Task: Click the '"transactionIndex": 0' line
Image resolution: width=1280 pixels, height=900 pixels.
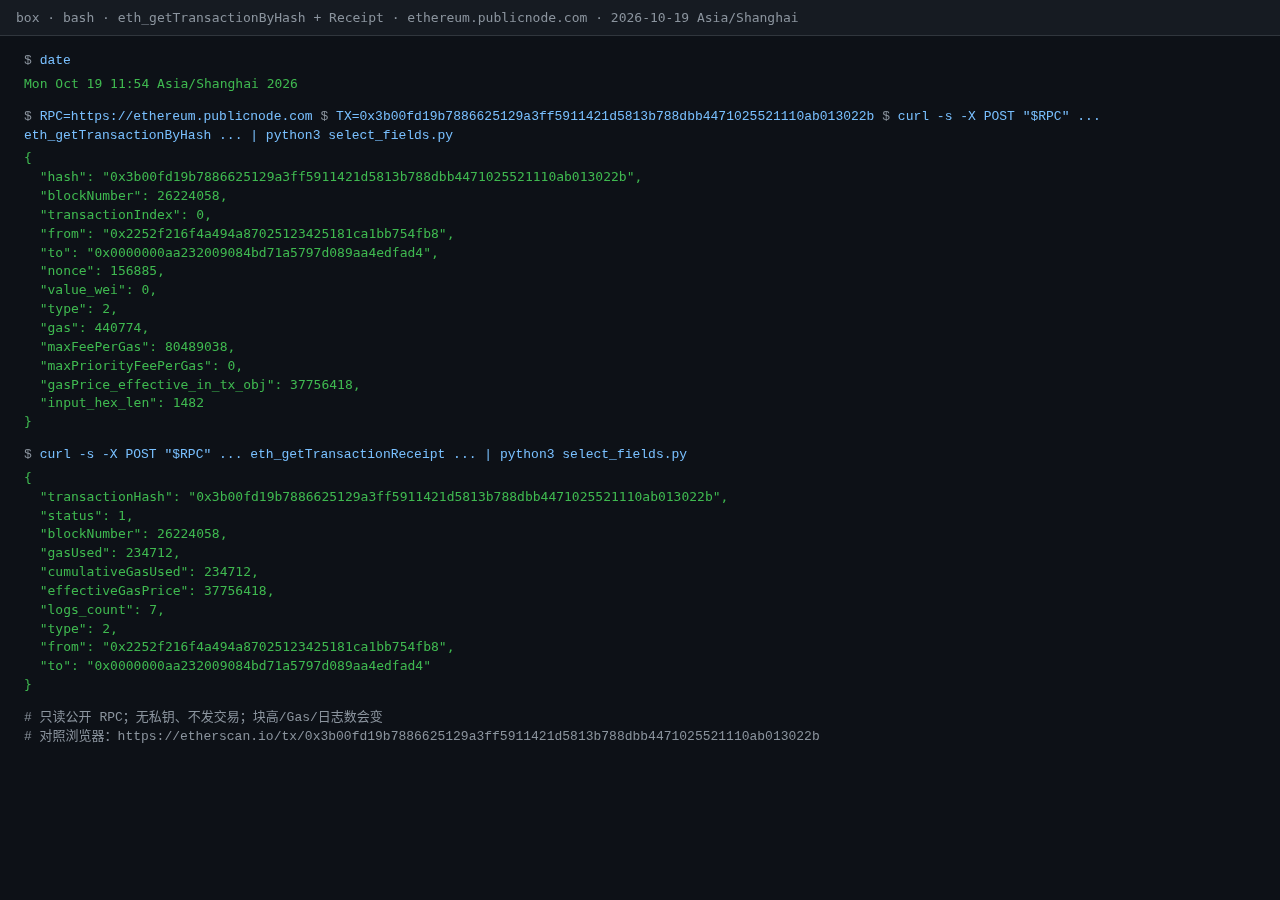Action: click(126, 215)
